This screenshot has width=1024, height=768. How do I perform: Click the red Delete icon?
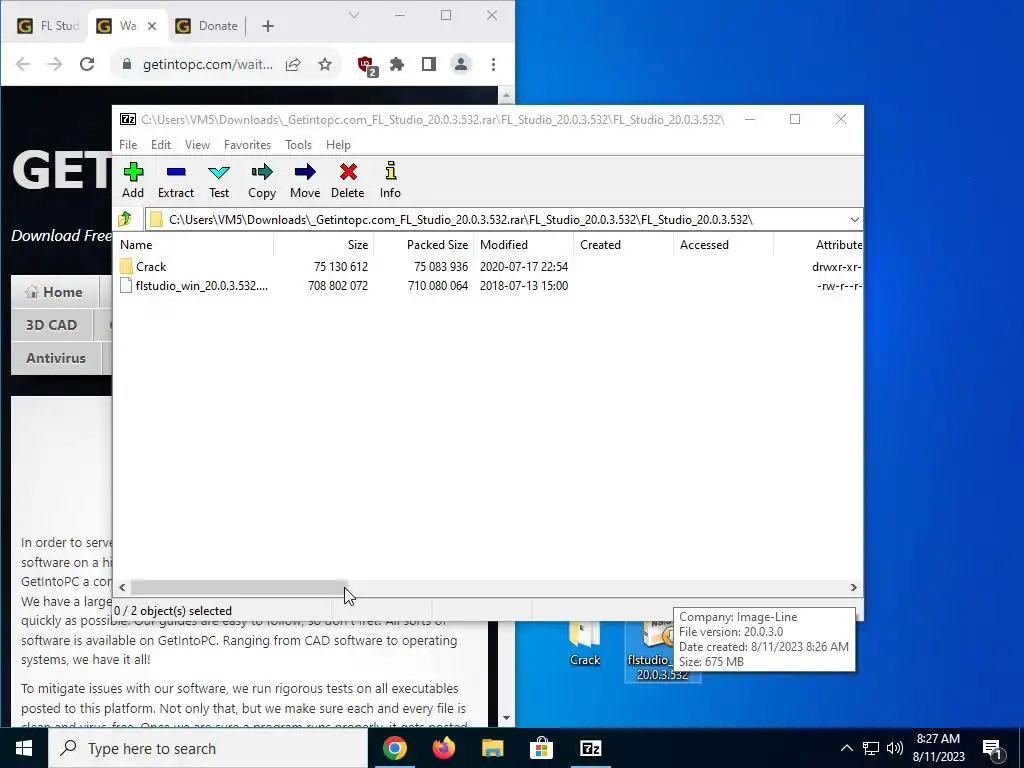pos(347,180)
